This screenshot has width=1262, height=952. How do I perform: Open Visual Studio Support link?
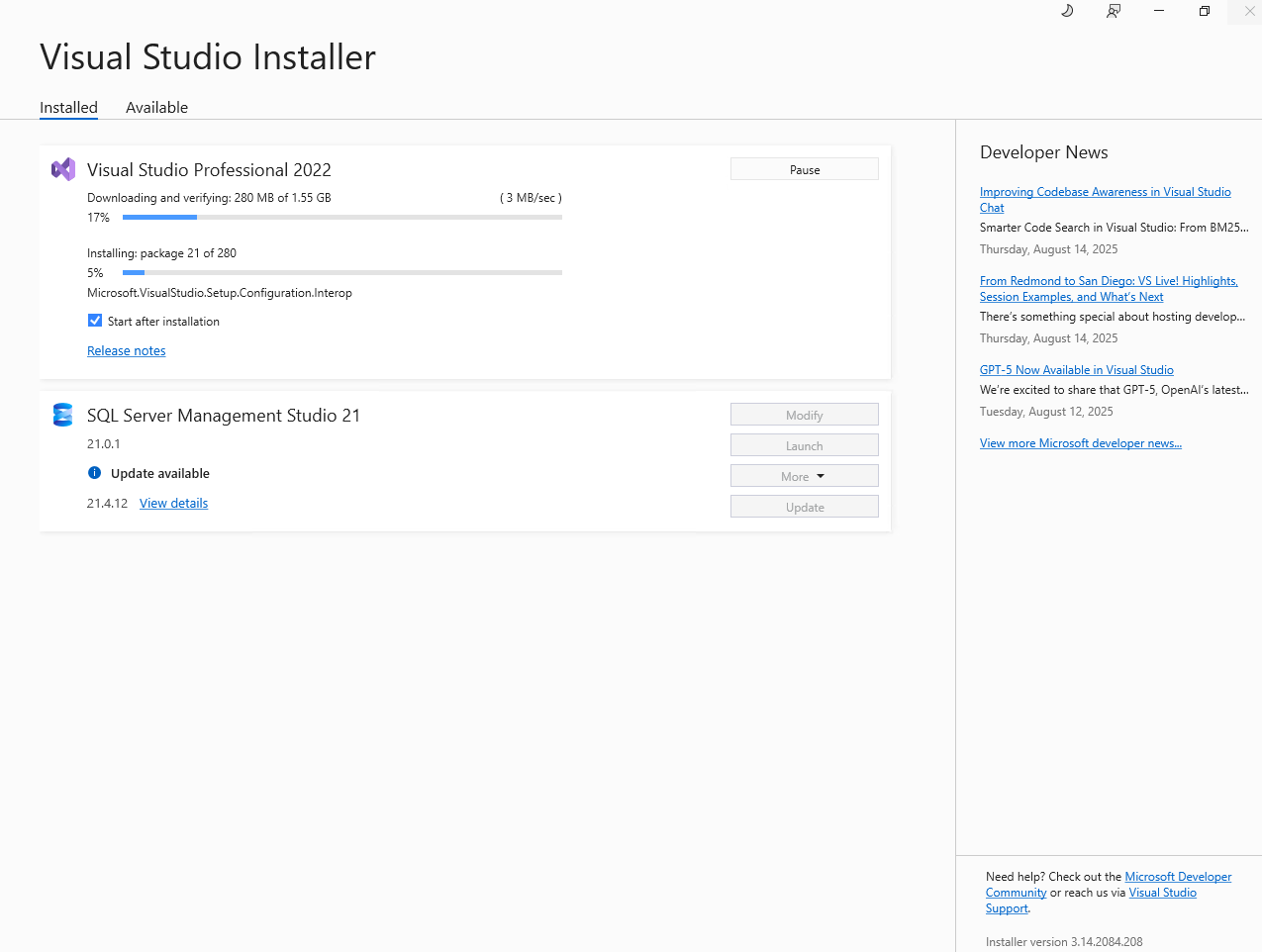tap(1162, 893)
